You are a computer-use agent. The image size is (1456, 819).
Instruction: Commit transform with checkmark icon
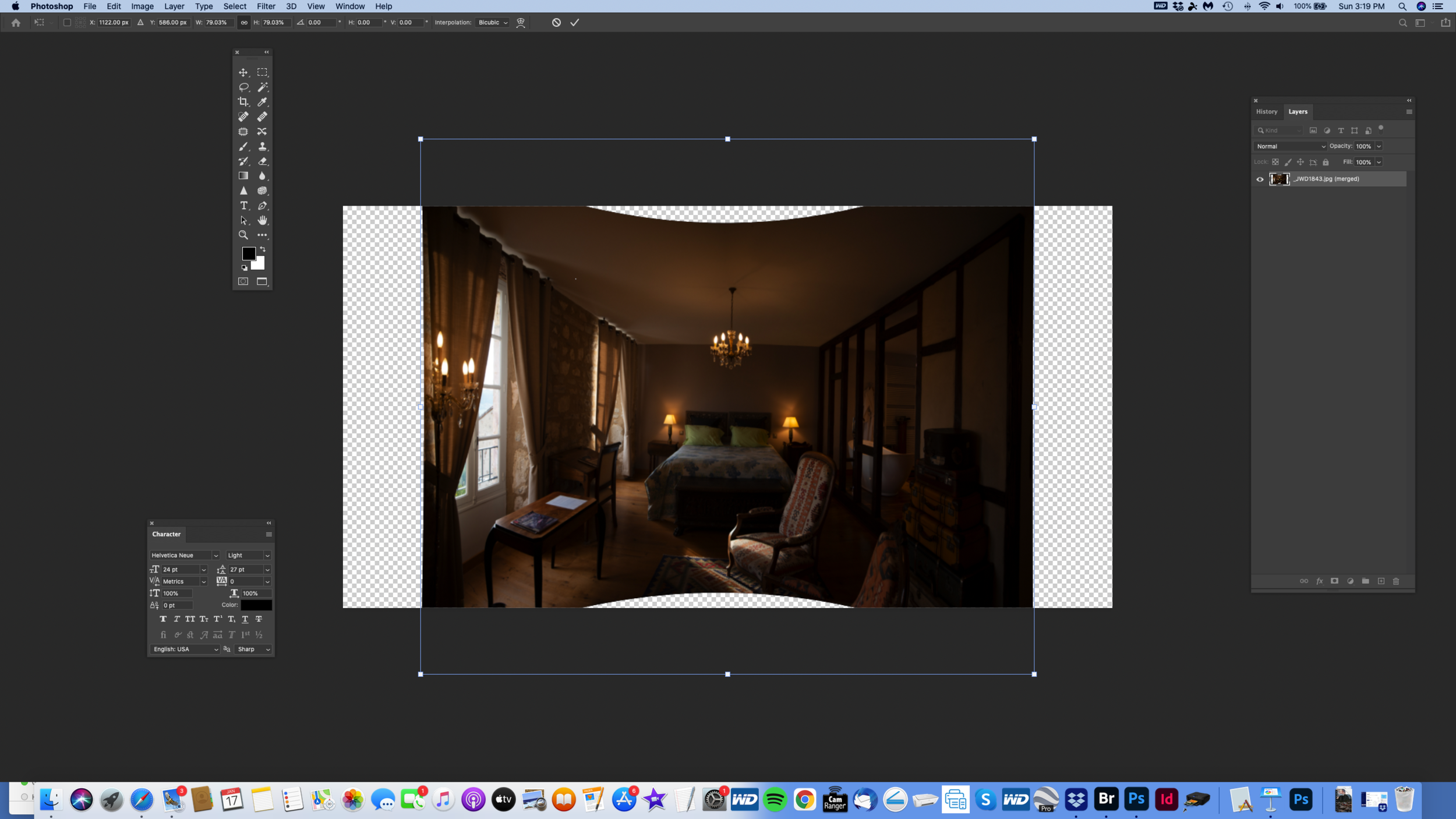pos(574,23)
